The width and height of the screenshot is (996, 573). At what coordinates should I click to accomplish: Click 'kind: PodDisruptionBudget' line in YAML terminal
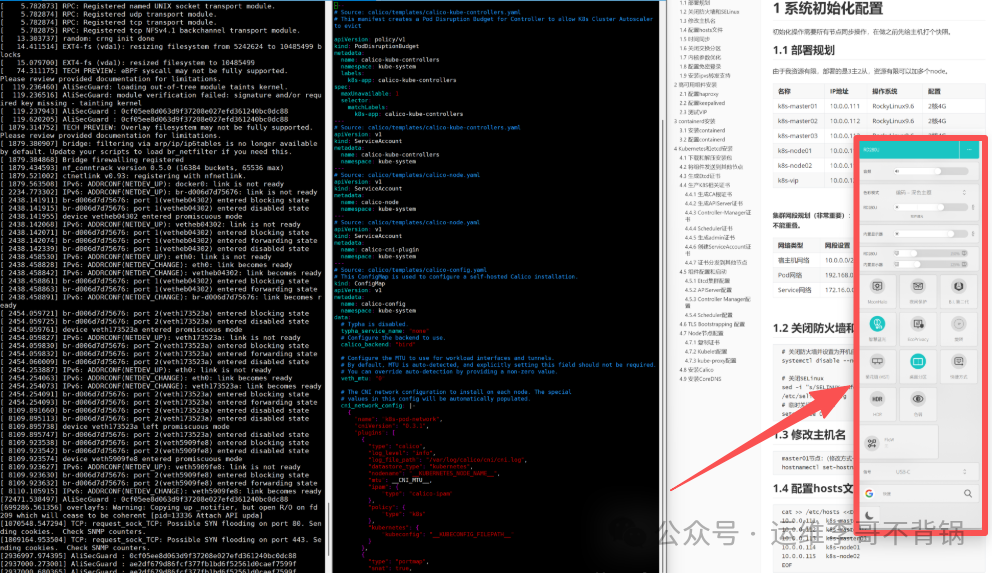pos(376,46)
